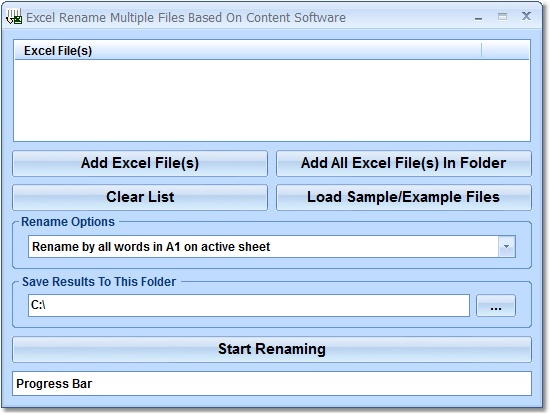550x415 pixels.
Task: Browse for output folder with the '...' button
Action: point(496,306)
